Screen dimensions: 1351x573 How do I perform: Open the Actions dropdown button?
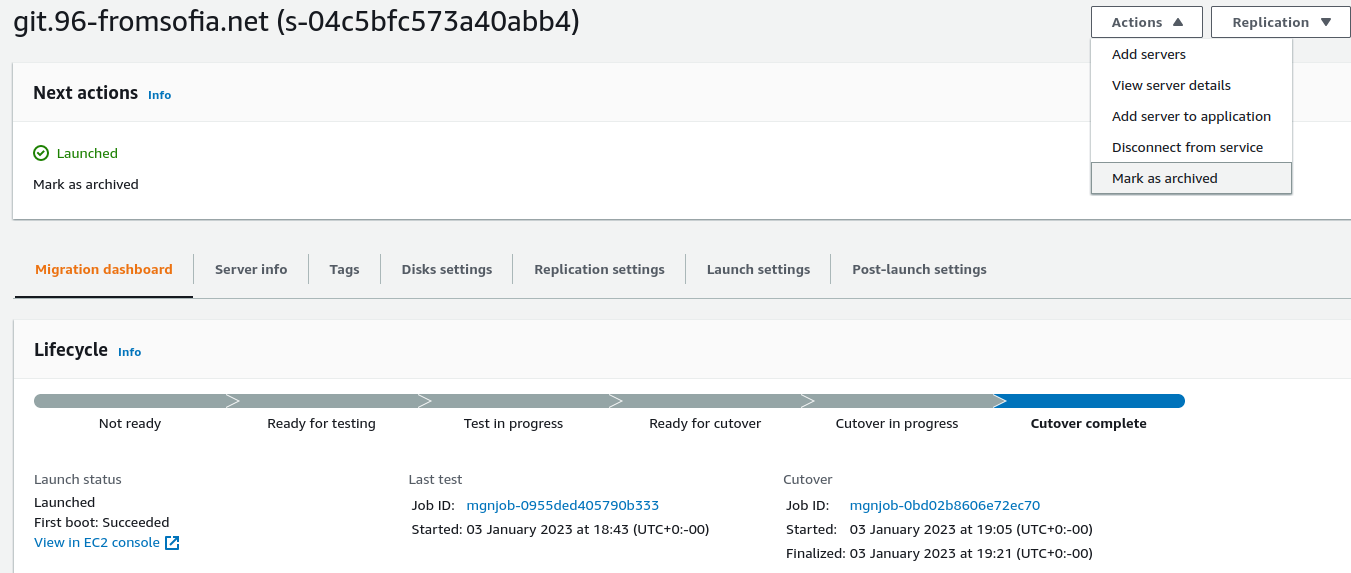pyautogui.click(x=1146, y=22)
